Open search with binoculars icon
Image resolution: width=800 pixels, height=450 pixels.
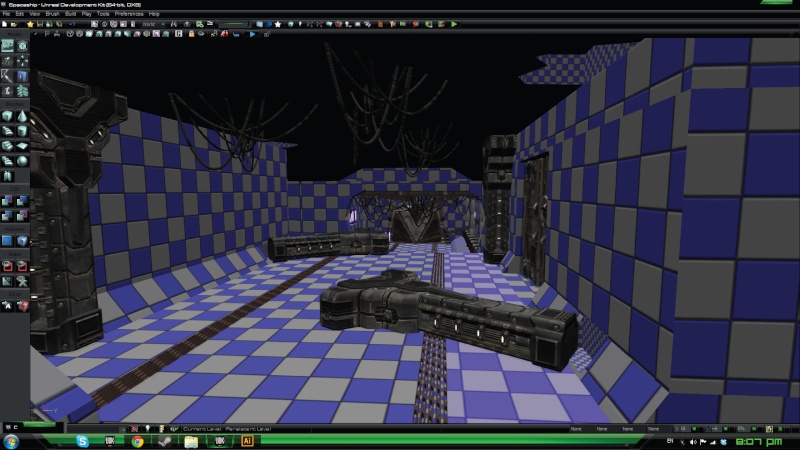pos(174,24)
